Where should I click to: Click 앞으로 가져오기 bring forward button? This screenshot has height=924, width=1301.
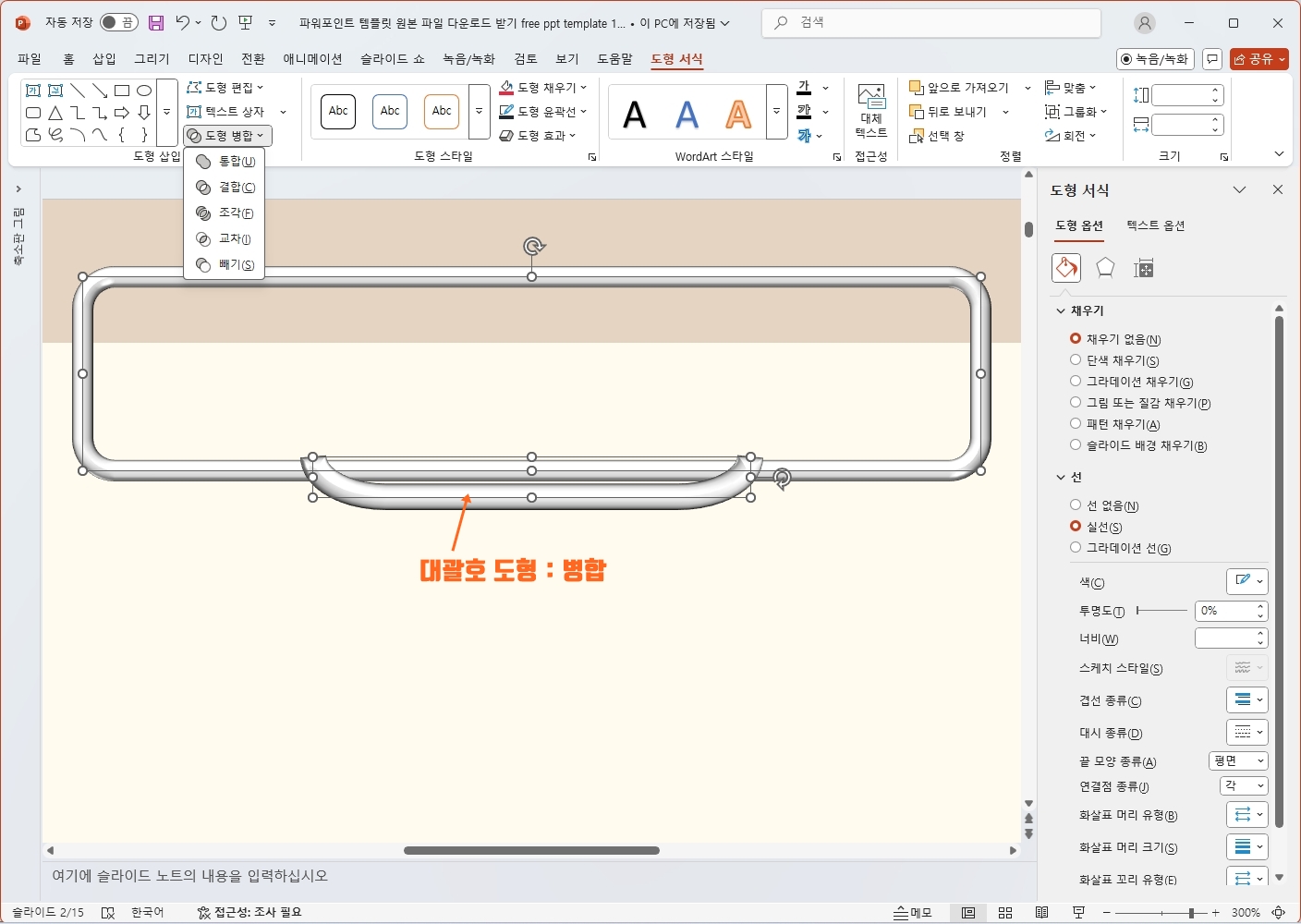tap(959, 88)
